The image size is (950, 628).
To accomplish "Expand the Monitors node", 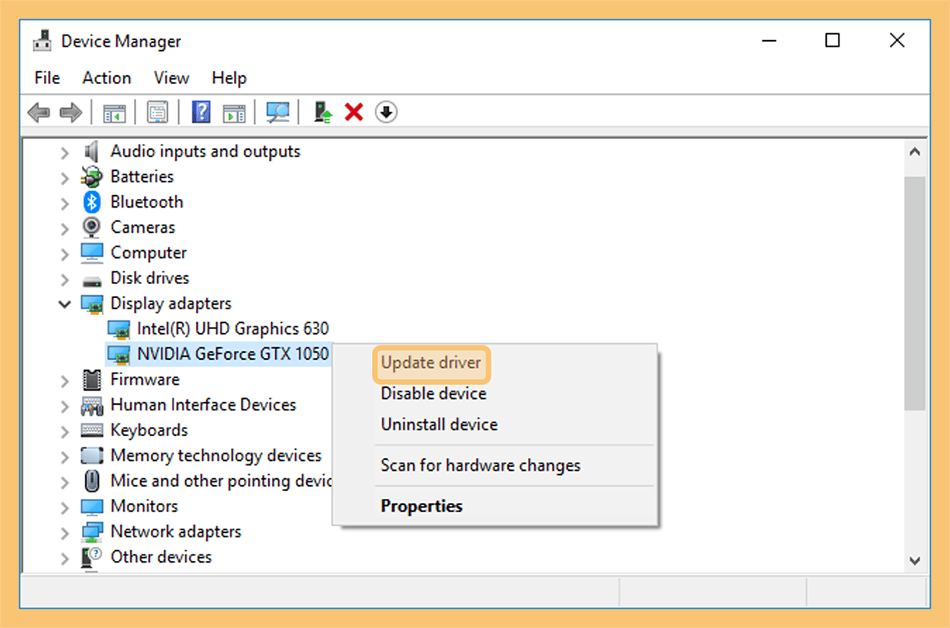I will tap(65, 507).
